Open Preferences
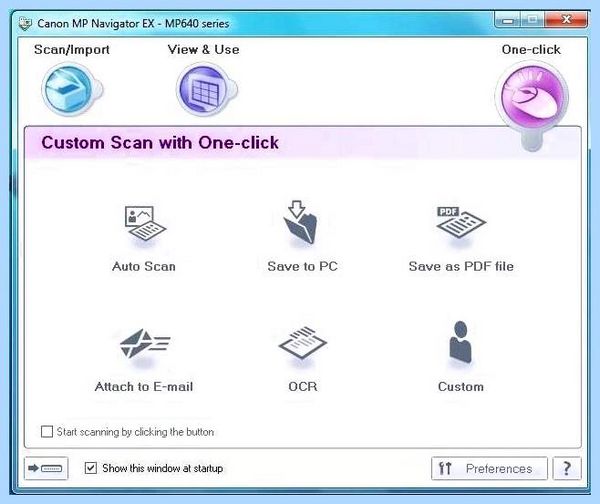 pyautogui.click(x=489, y=468)
